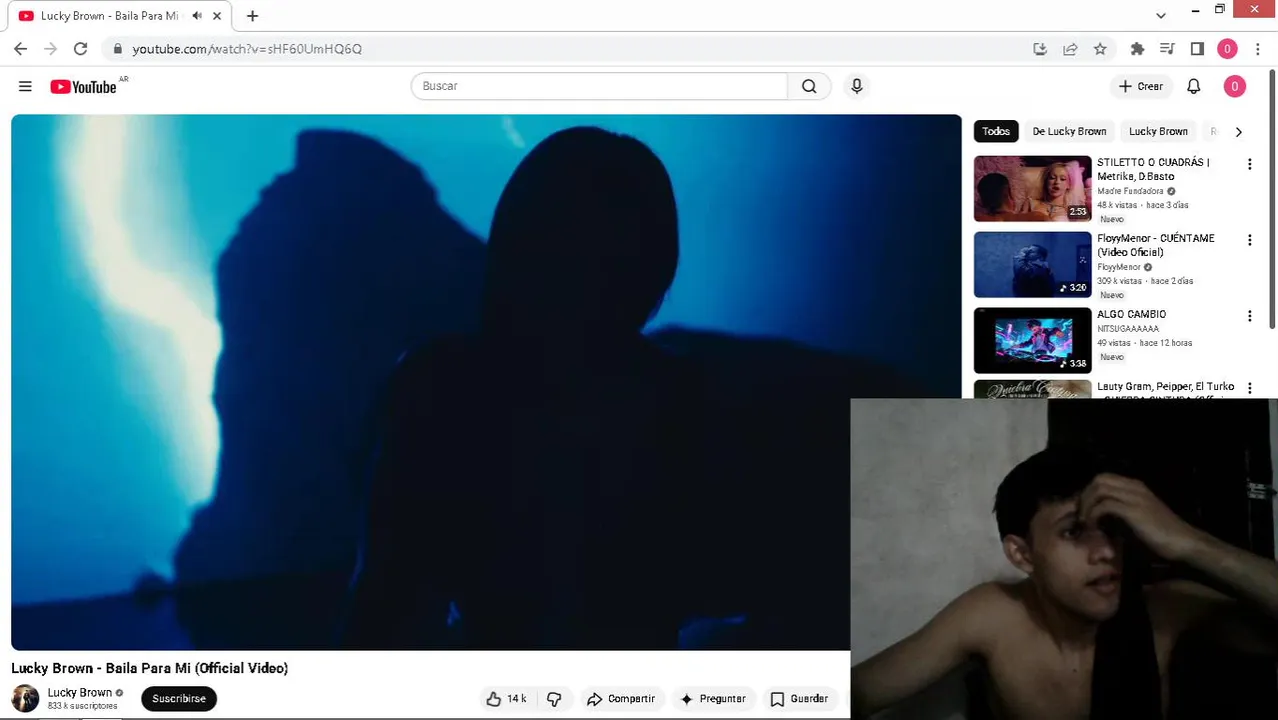Dislike the video with thumbs down
Image resolution: width=1278 pixels, height=720 pixels.
(554, 699)
